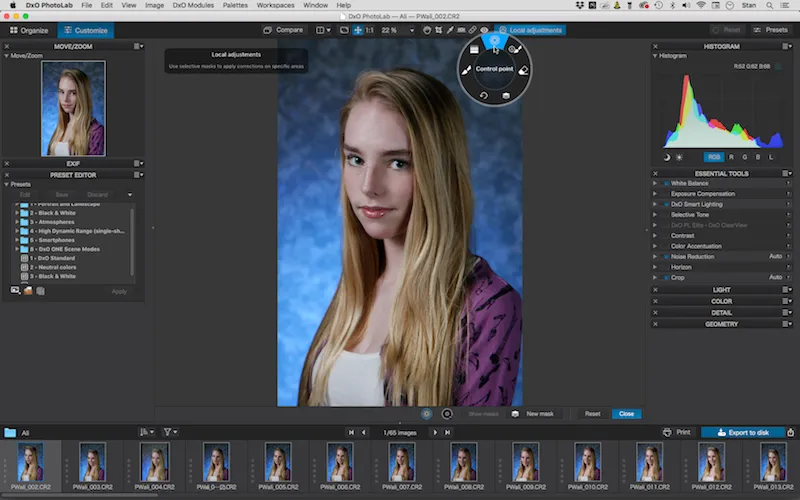Show only R channel in histogram
This screenshot has width=800, height=500.
tap(731, 157)
